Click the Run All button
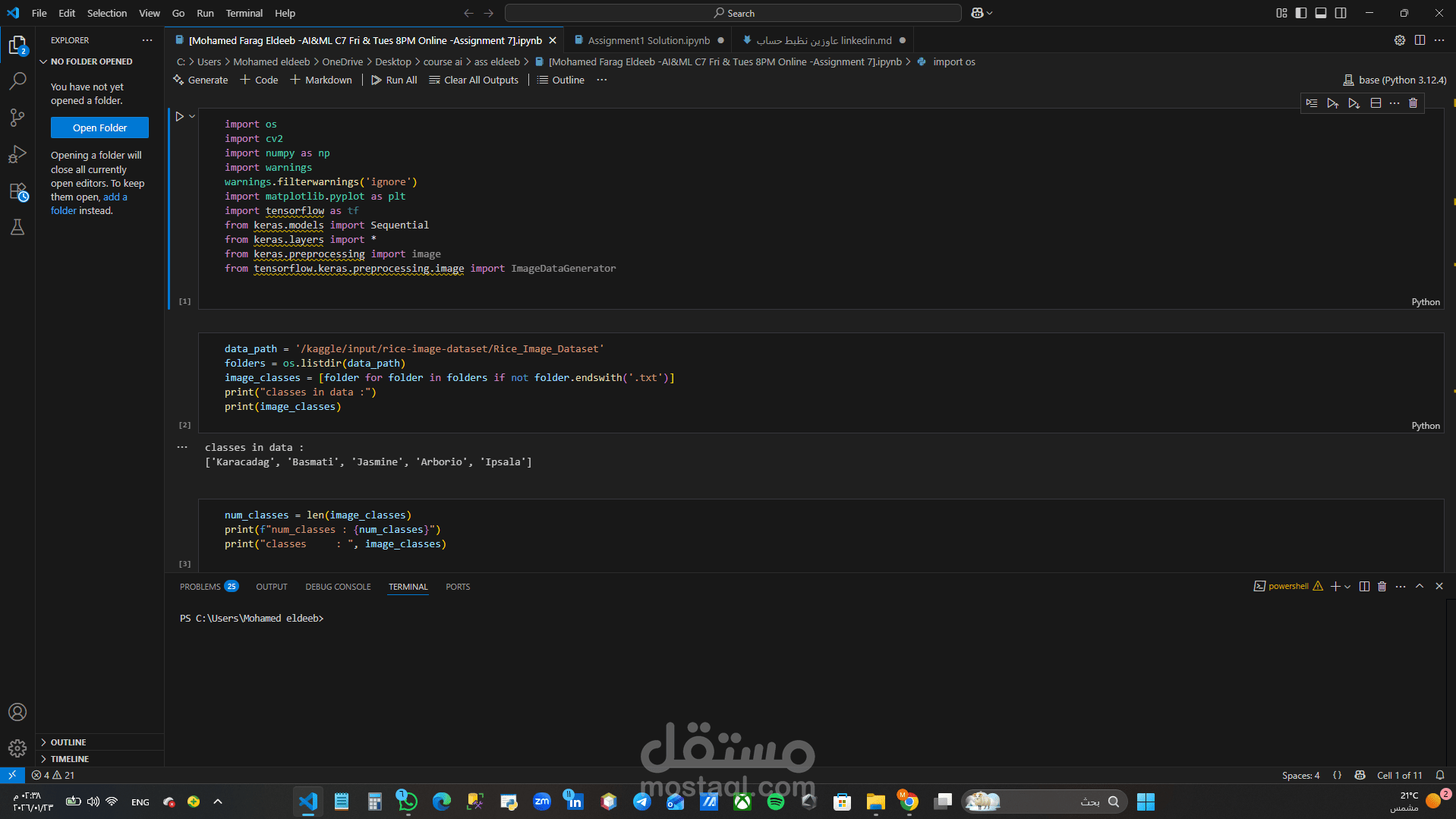This screenshot has height=819, width=1456. click(x=394, y=80)
